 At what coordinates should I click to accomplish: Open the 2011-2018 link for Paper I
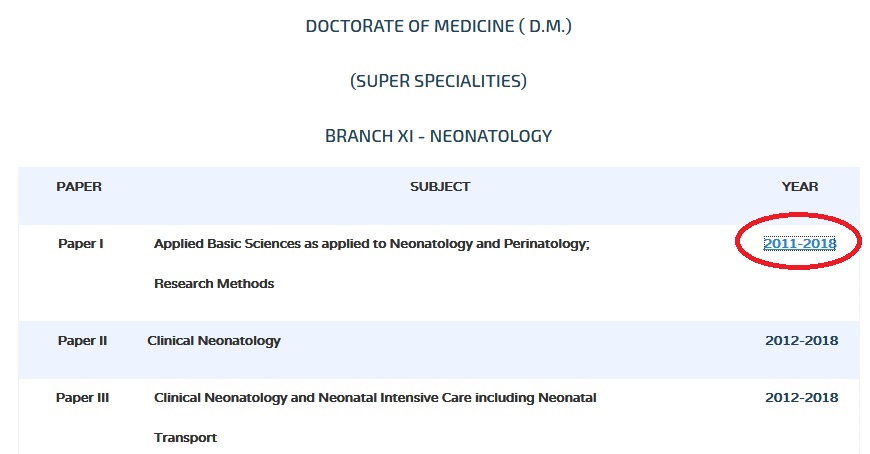pos(800,244)
